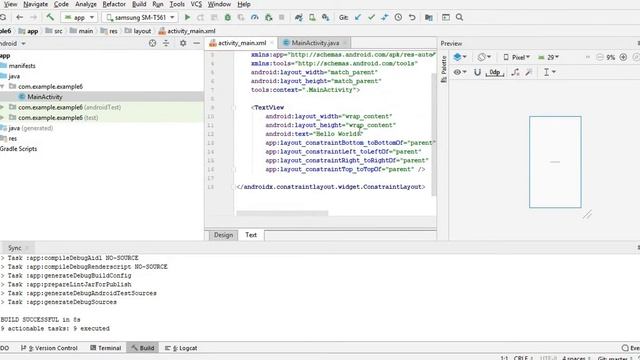
Task: Switch to the Text view tab
Action: tap(251, 235)
